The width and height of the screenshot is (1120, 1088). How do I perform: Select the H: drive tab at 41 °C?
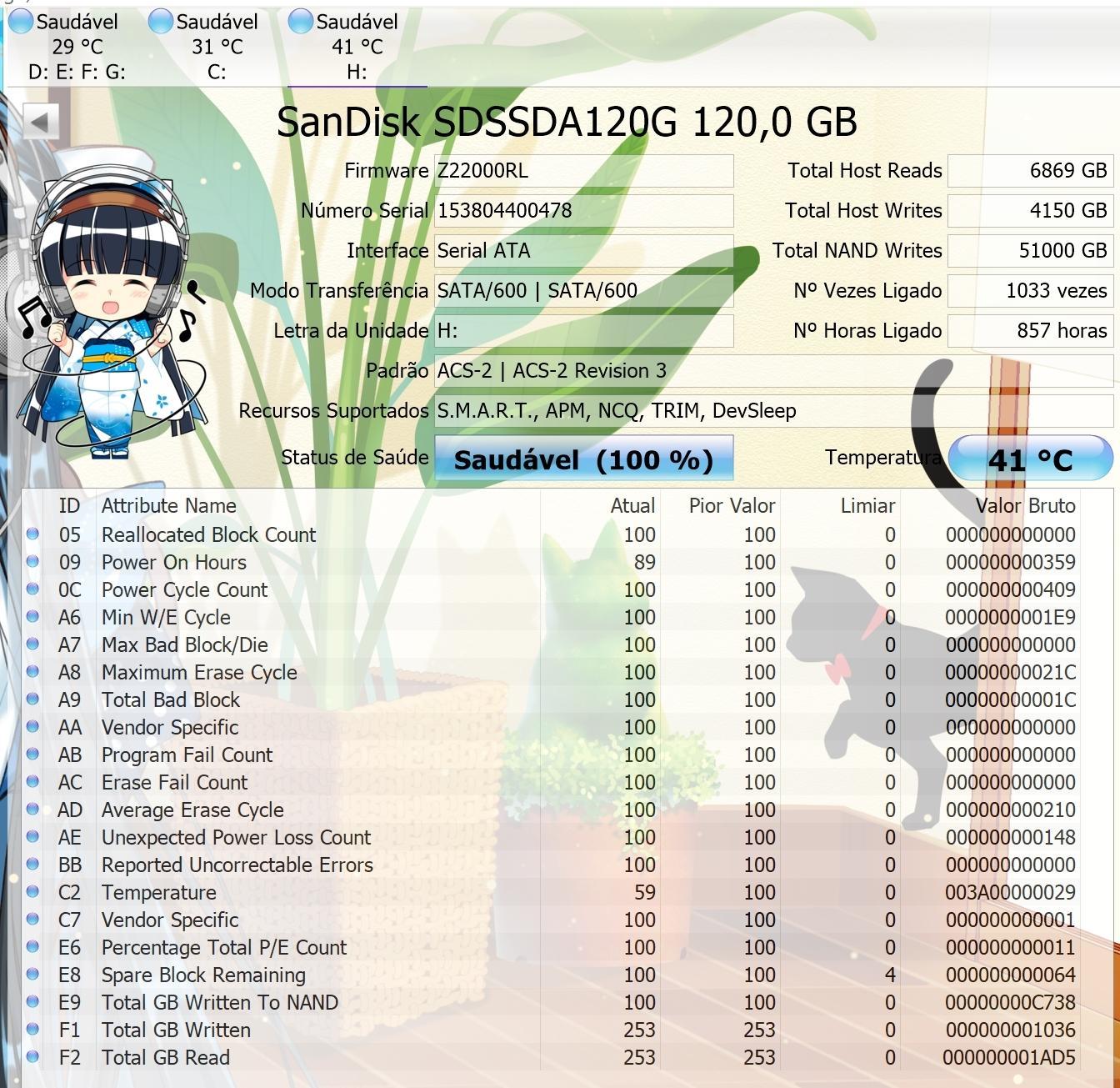click(357, 47)
